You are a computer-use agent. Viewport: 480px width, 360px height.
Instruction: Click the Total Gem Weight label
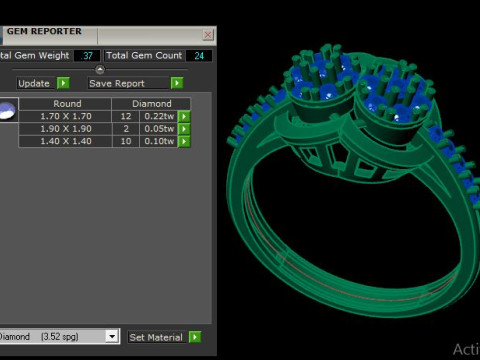pyautogui.click(x=34, y=55)
